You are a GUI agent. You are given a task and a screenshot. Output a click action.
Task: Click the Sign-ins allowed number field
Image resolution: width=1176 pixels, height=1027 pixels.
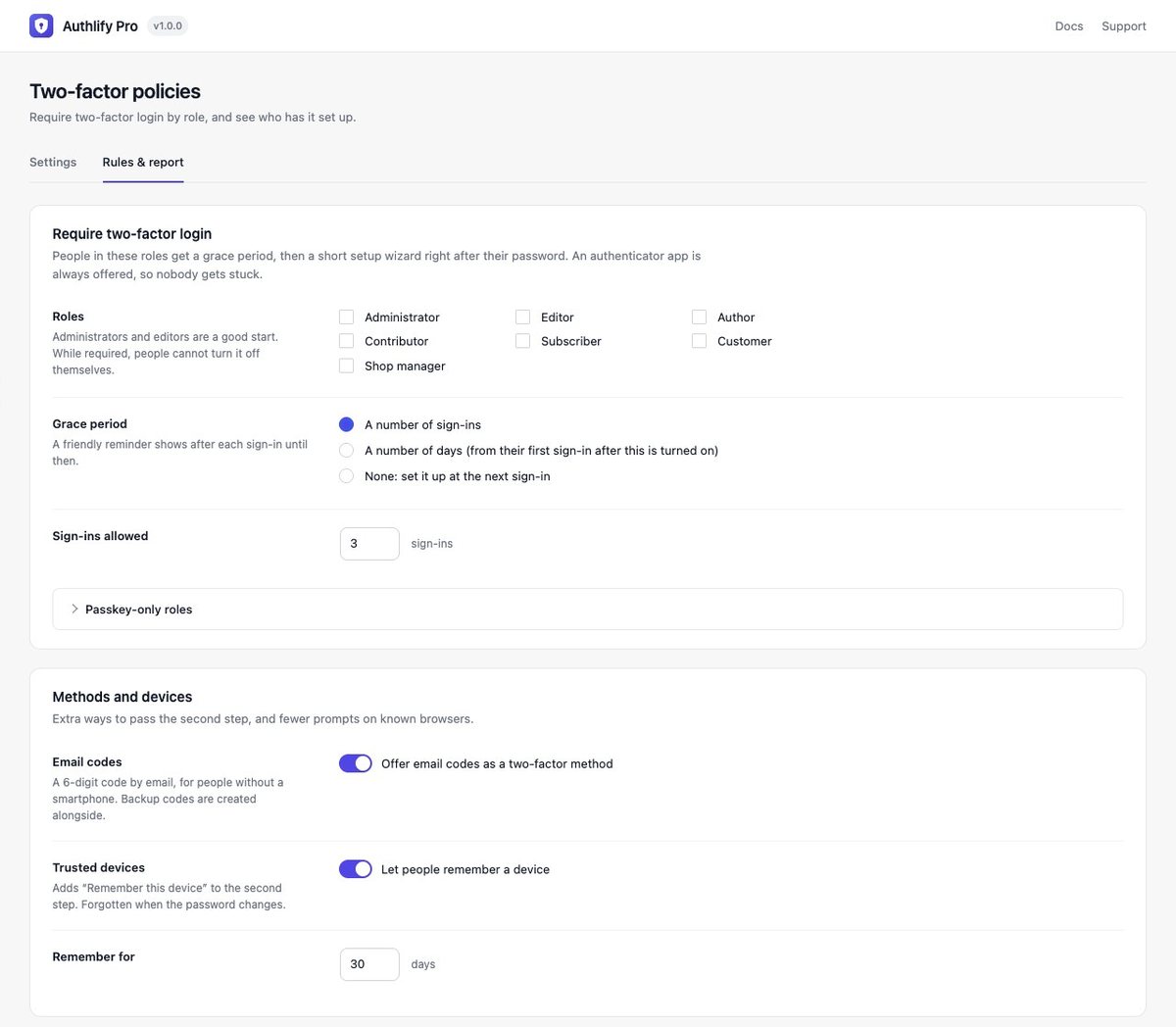tap(369, 544)
